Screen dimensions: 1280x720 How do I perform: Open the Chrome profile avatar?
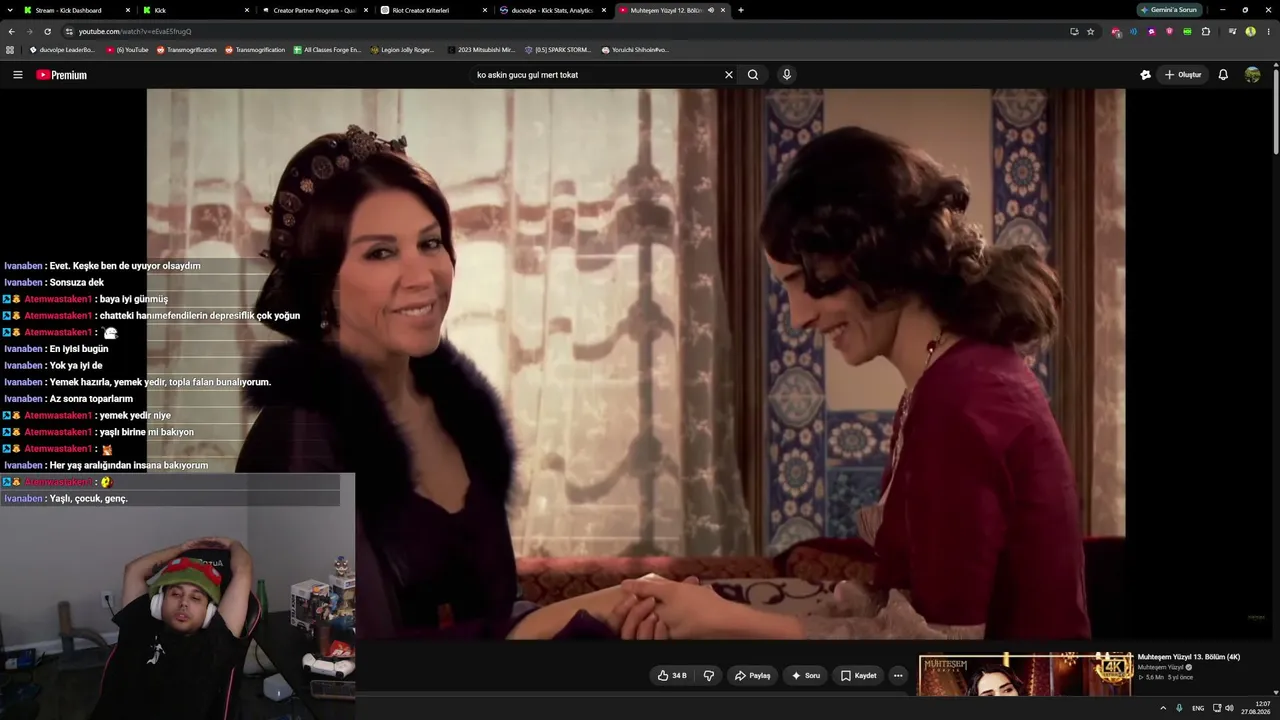[x=1250, y=31]
